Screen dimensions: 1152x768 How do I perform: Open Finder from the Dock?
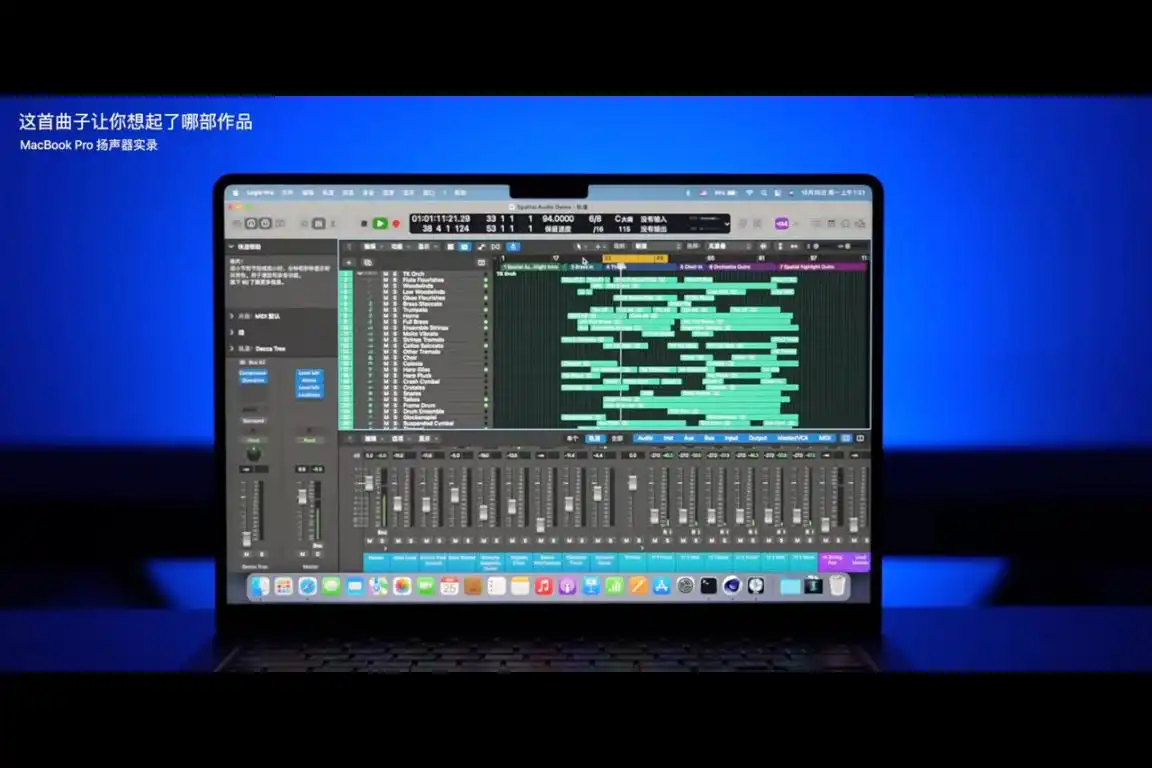coord(260,586)
